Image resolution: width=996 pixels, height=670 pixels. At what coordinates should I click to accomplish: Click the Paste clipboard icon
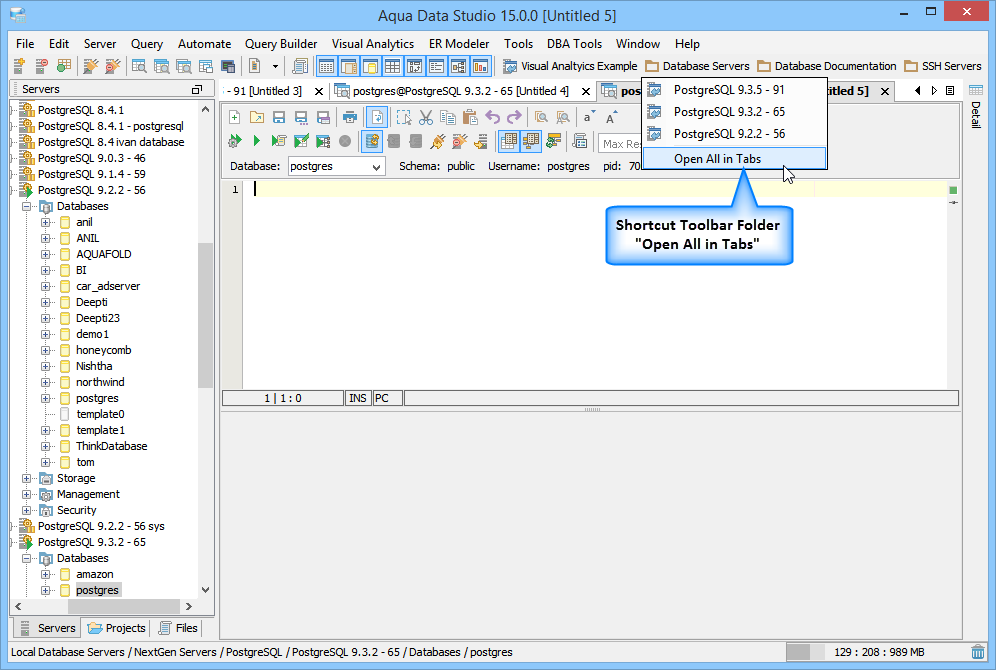tap(470, 117)
